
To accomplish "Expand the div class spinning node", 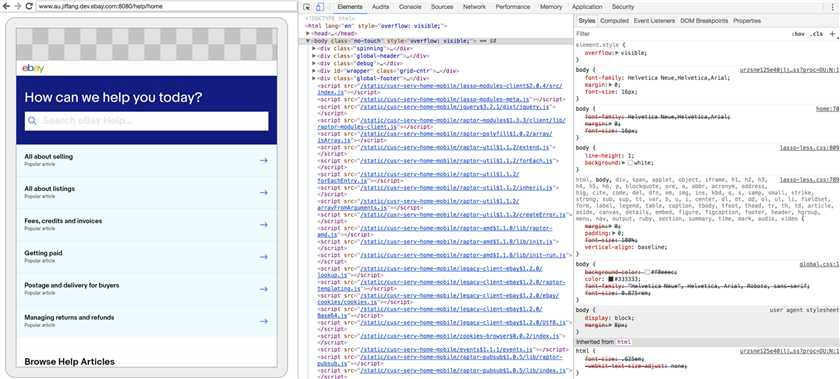I will coord(314,48).
